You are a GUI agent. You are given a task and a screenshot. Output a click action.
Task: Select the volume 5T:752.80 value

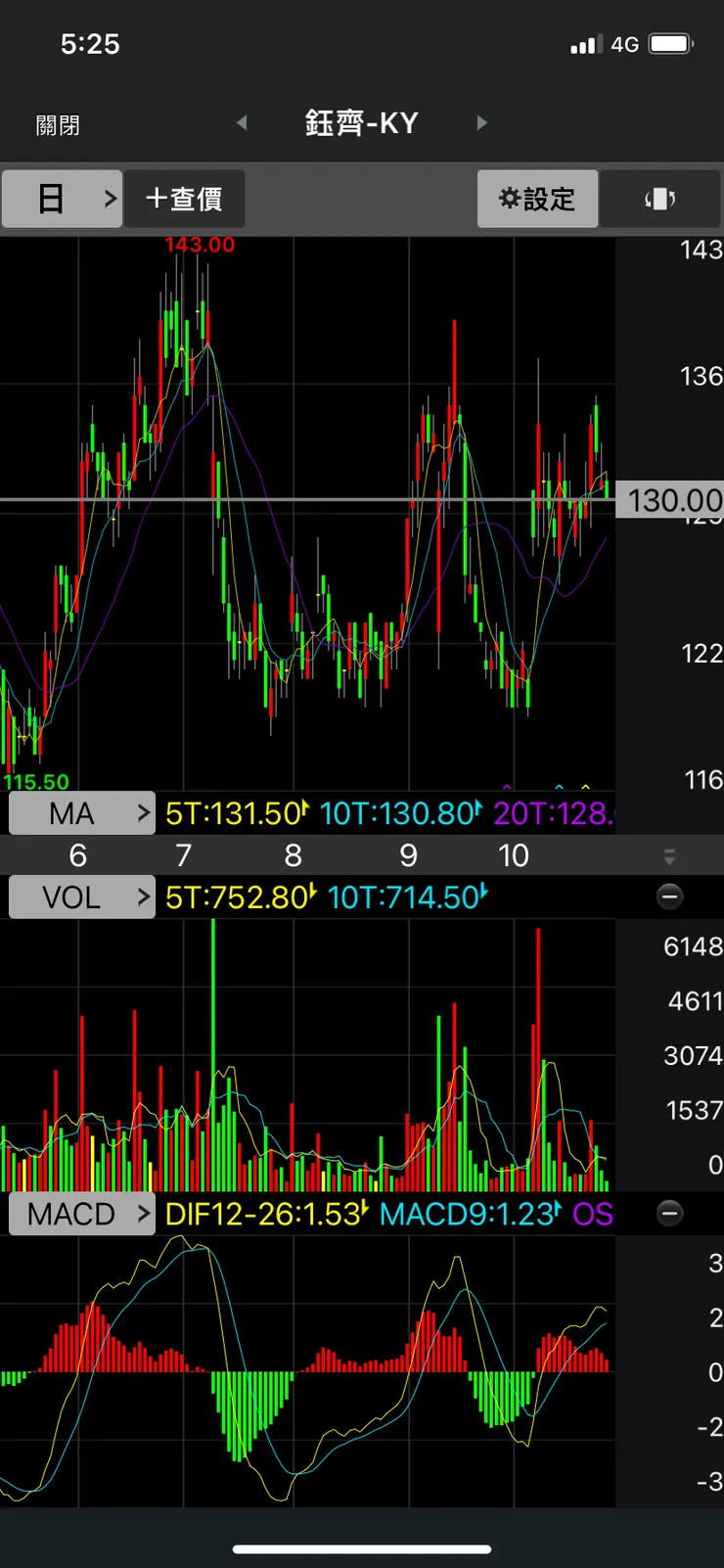[x=241, y=897]
